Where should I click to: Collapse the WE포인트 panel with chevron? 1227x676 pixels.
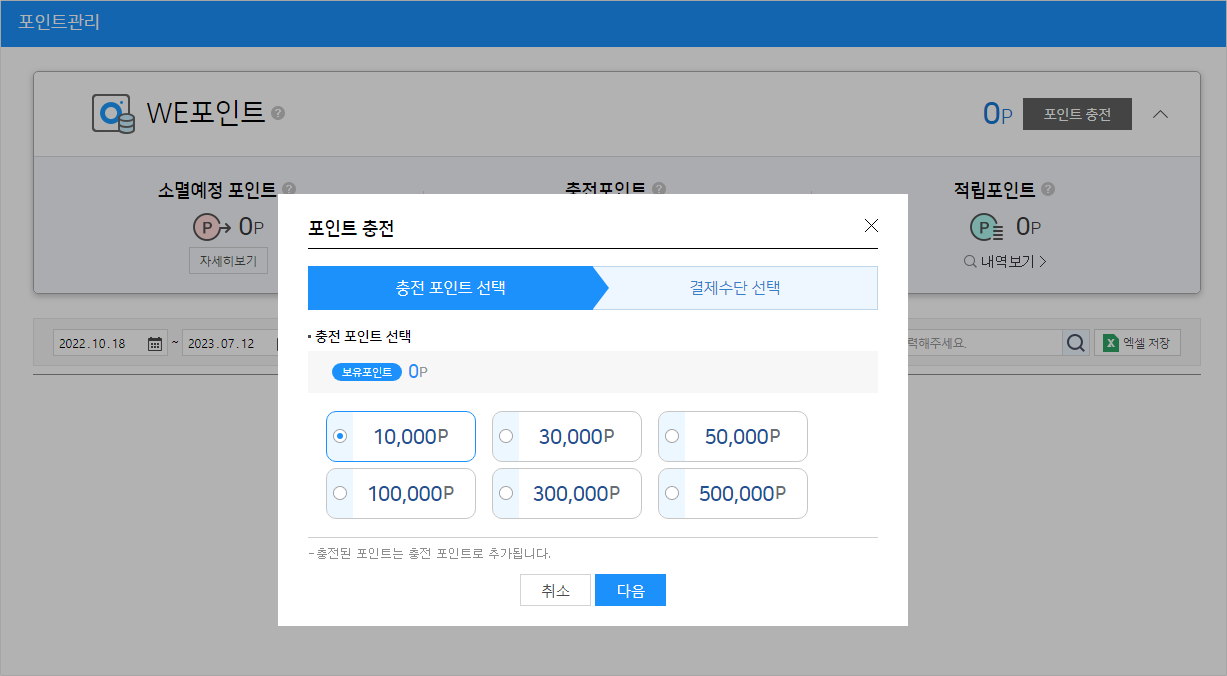pyautogui.click(x=1160, y=114)
